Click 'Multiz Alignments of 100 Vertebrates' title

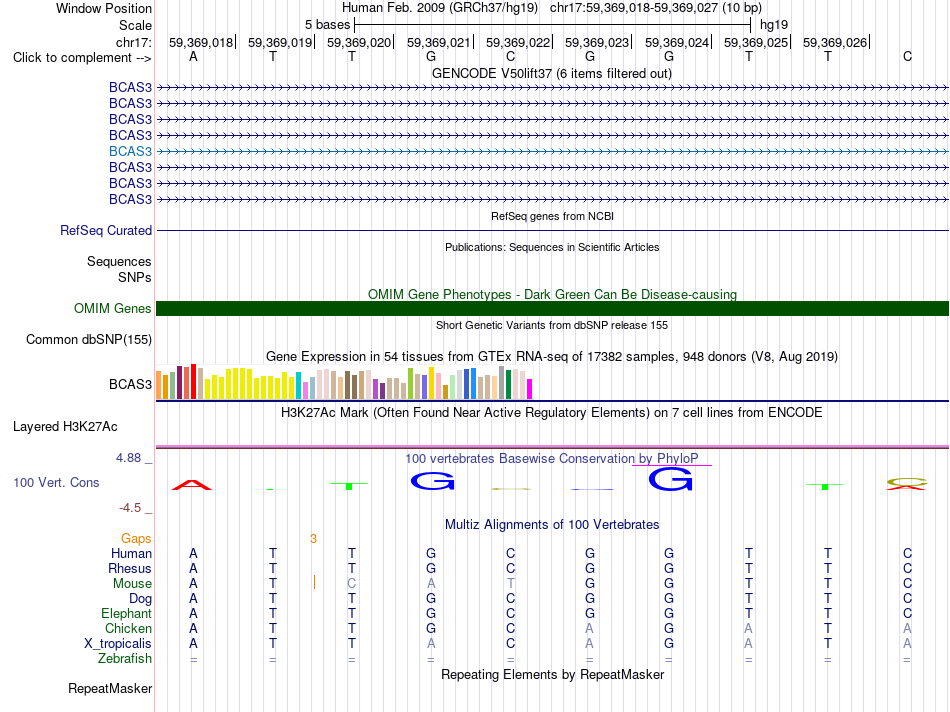[552, 525]
